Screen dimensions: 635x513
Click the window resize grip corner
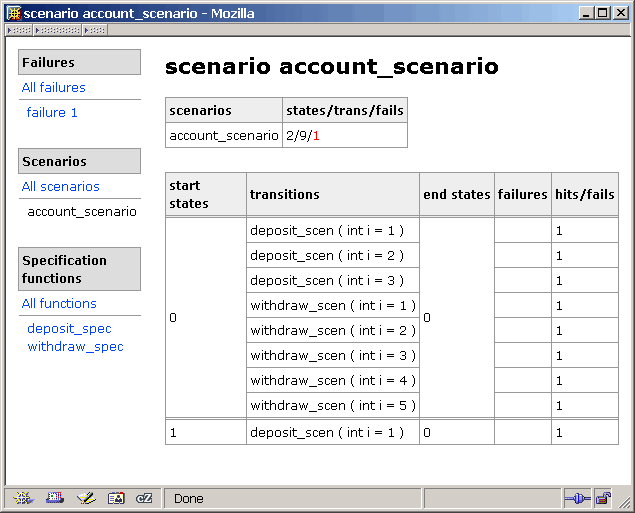coord(624,503)
